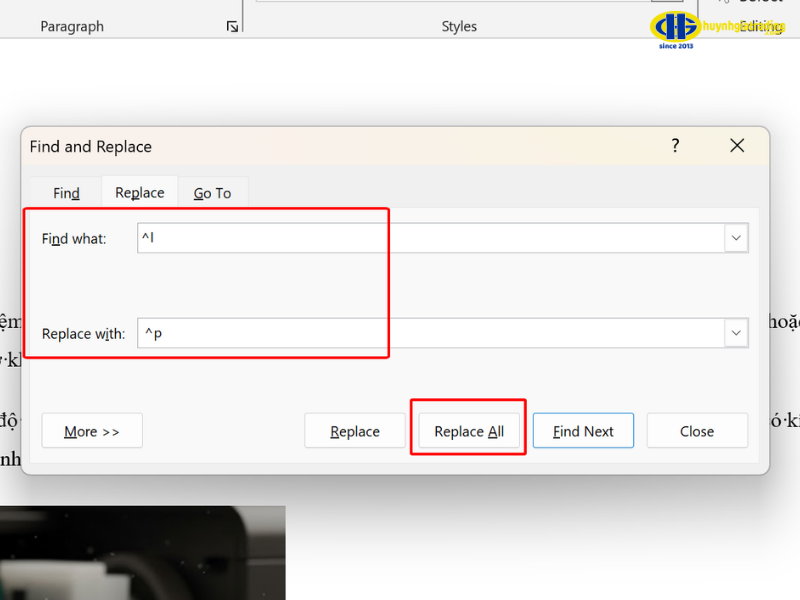This screenshot has height=600, width=800.
Task: Select the Replace tab
Action: tap(140, 193)
